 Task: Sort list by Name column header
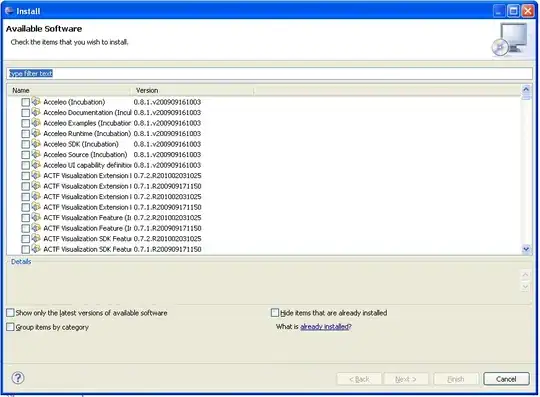(x=69, y=91)
